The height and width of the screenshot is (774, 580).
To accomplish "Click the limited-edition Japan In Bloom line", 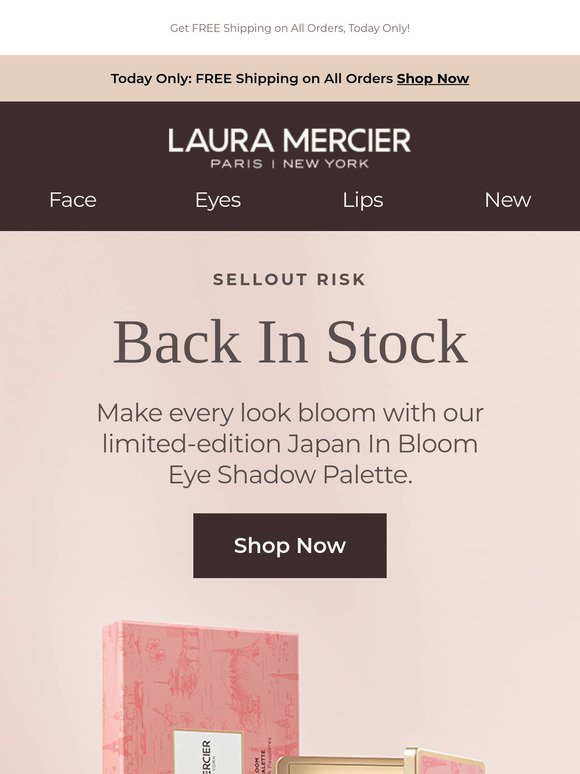I will pyautogui.click(x=290, y=444).
